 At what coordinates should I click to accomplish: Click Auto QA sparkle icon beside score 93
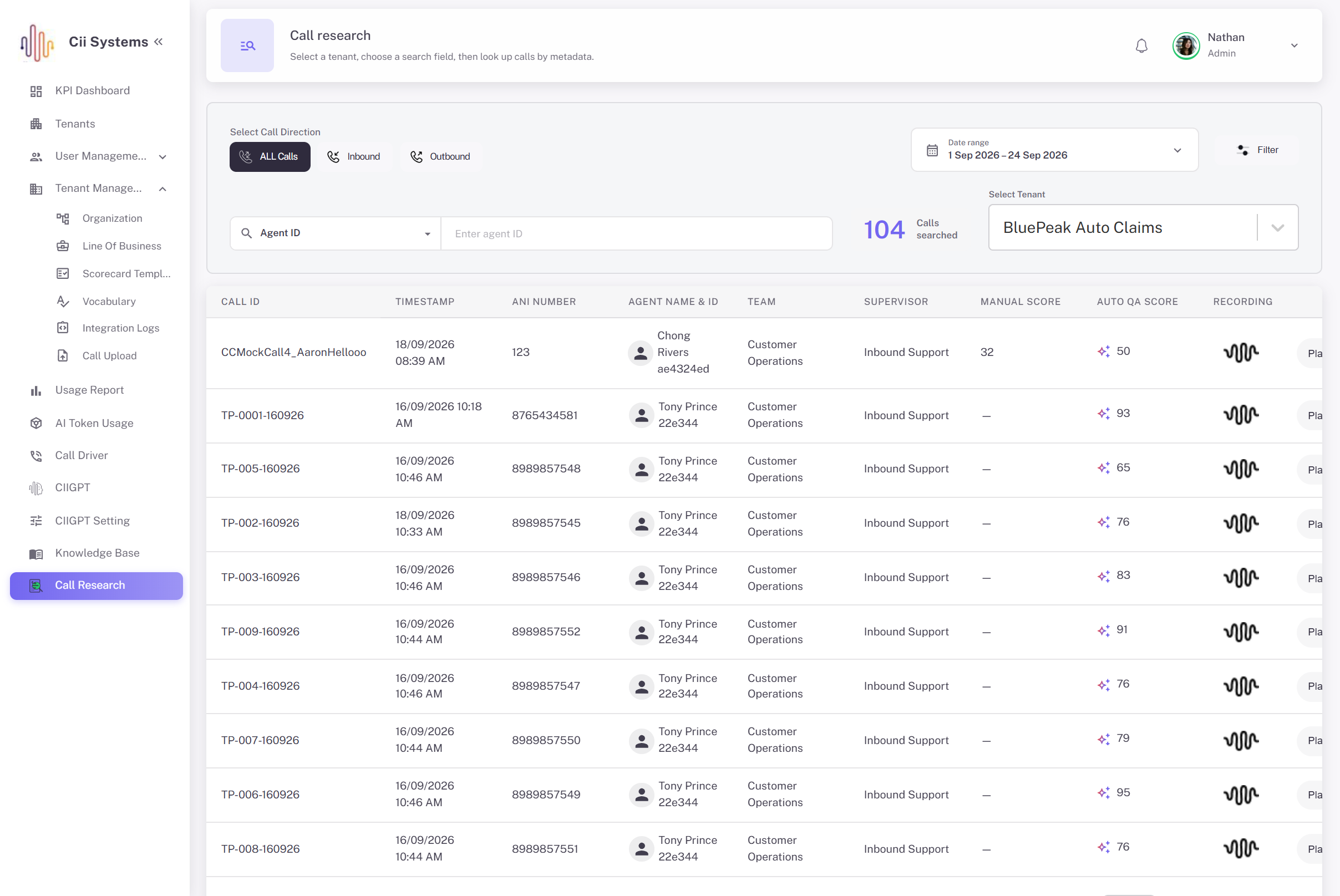point(1103,413)
